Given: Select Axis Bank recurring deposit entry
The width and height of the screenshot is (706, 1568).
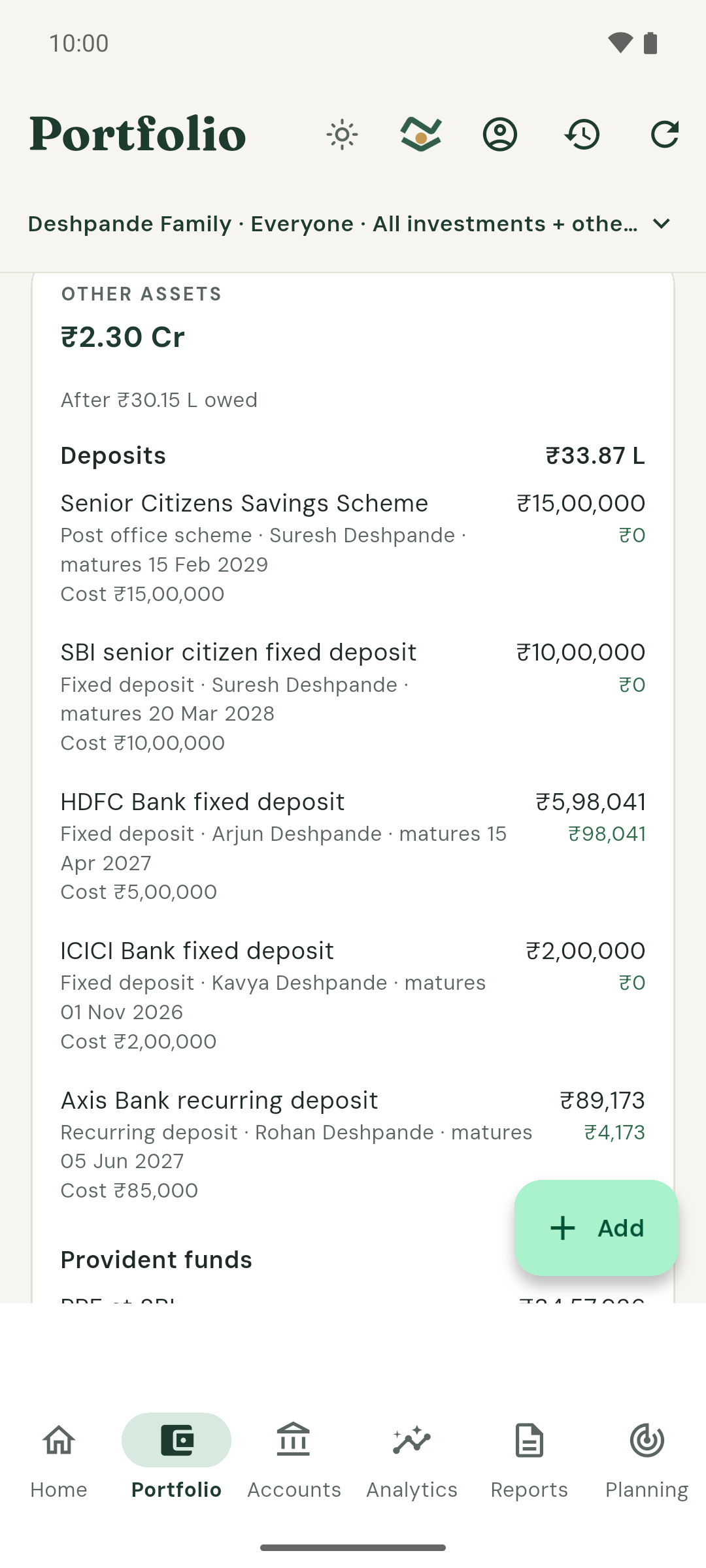Looking at the screenshot, I should (353, 1145).
